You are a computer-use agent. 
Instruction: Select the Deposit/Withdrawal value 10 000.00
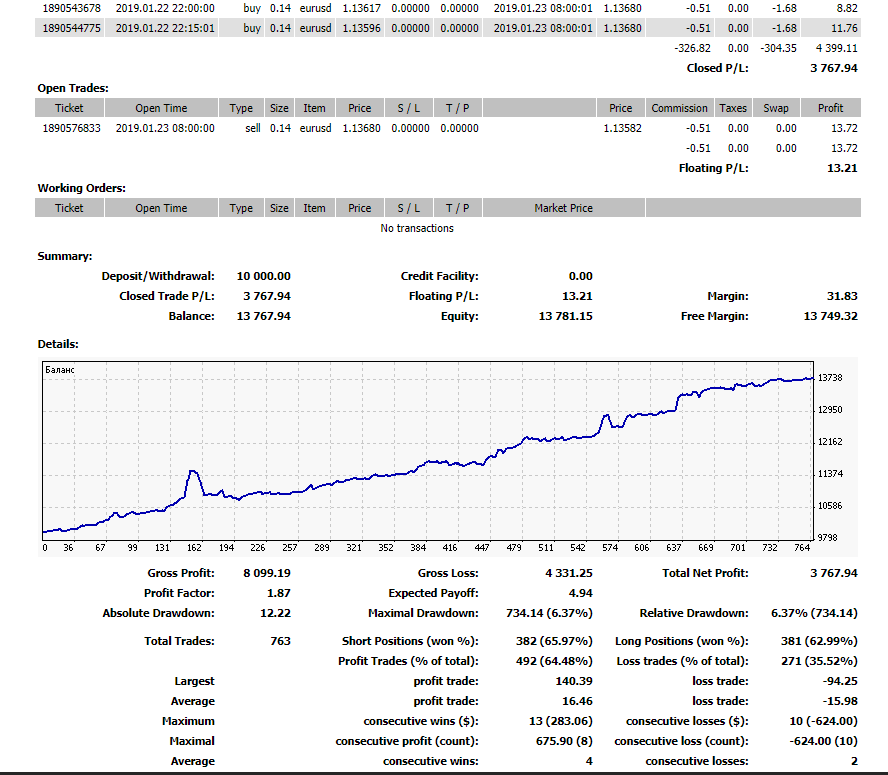263,276
